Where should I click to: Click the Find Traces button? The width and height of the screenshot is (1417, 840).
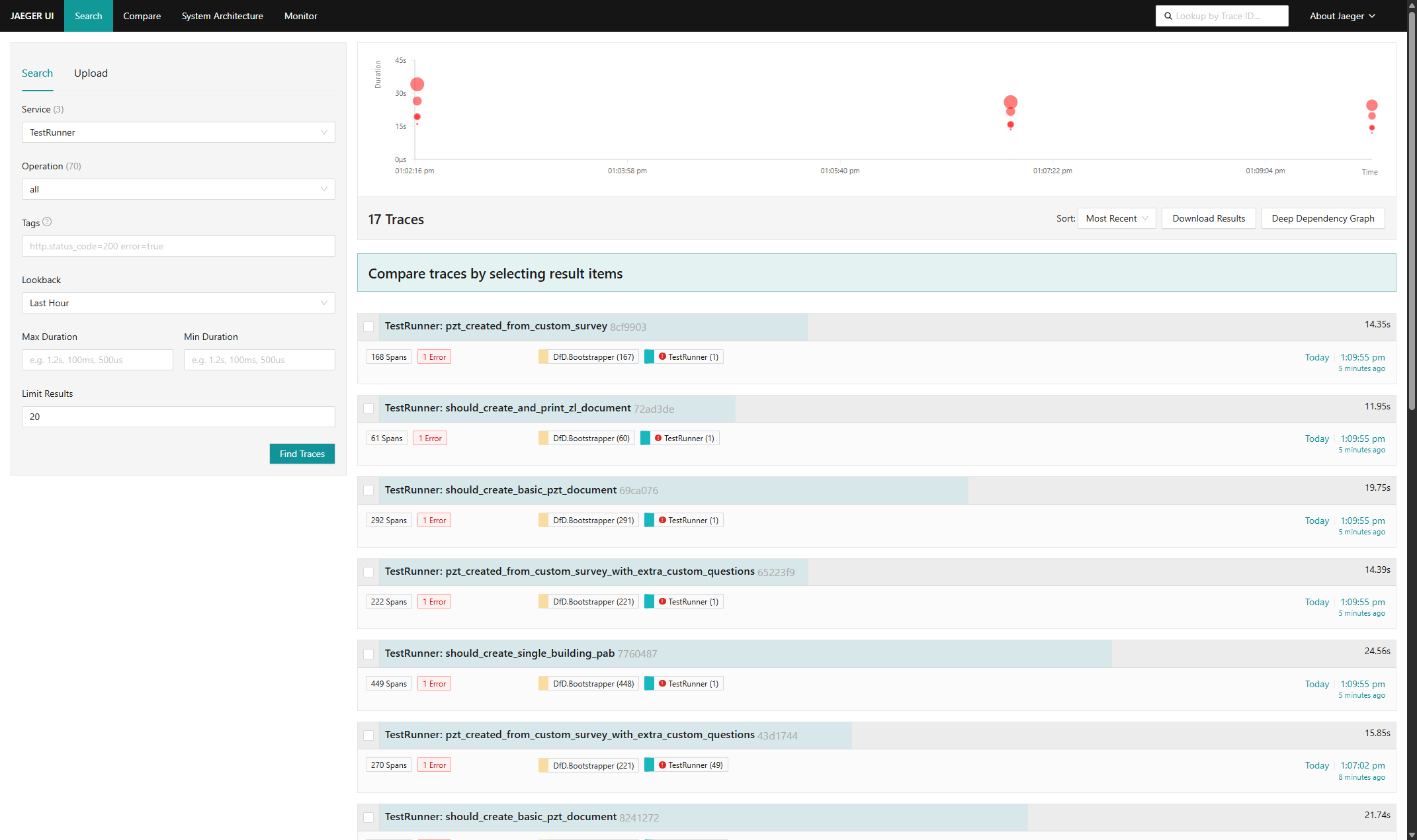302,454
